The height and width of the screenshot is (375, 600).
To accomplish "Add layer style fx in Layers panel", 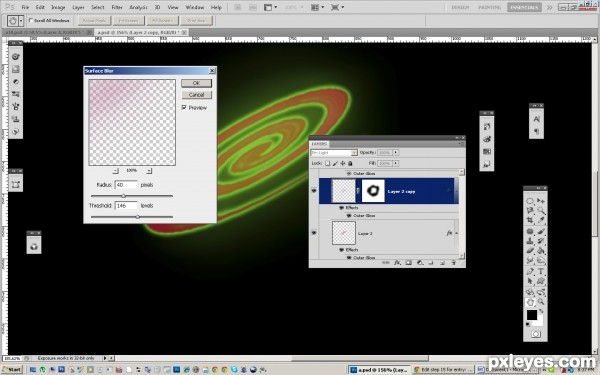I will tap(397, 263).
